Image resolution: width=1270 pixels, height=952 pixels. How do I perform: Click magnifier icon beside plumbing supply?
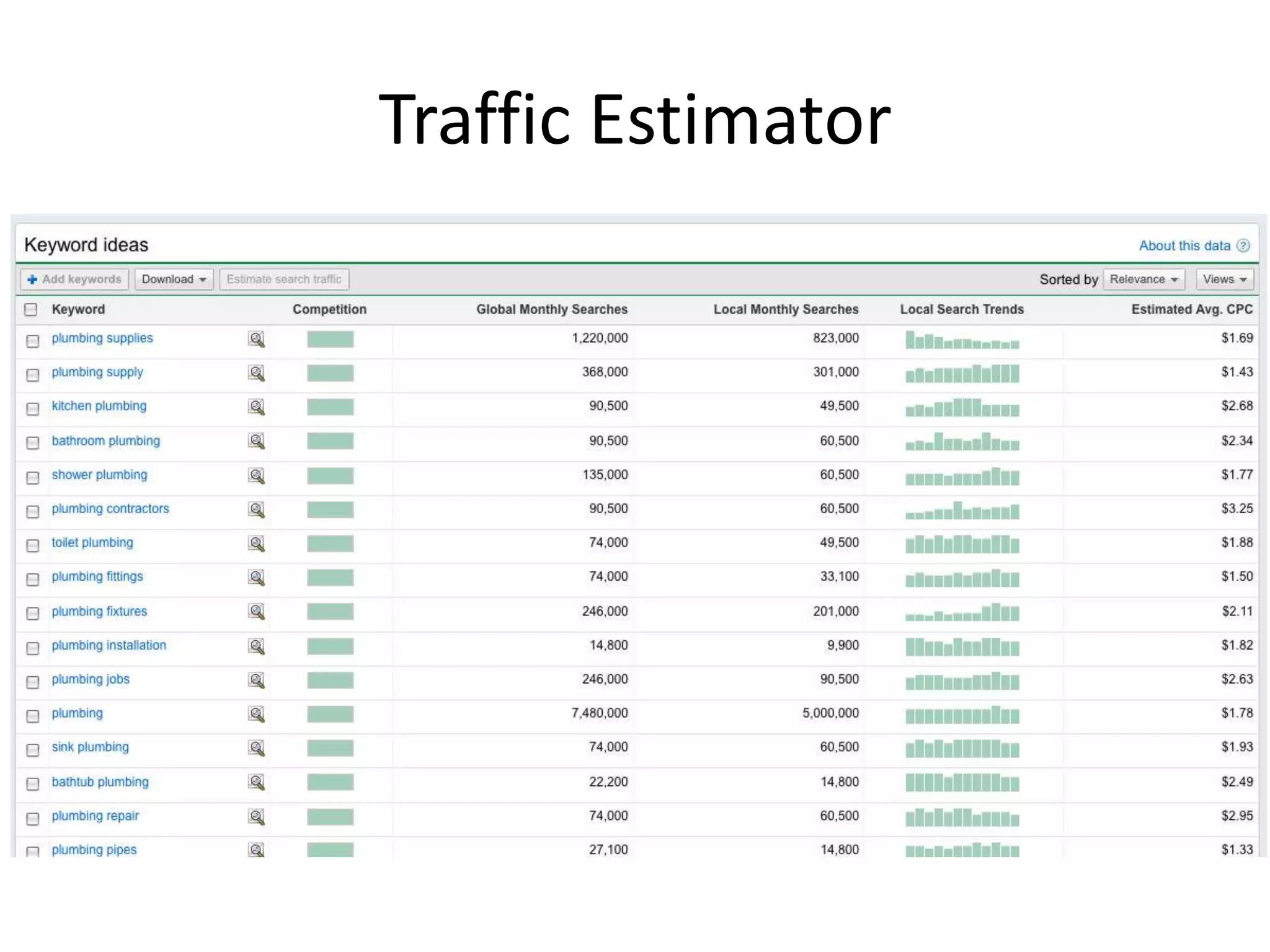pyautogui.click(x=256, y=373)
